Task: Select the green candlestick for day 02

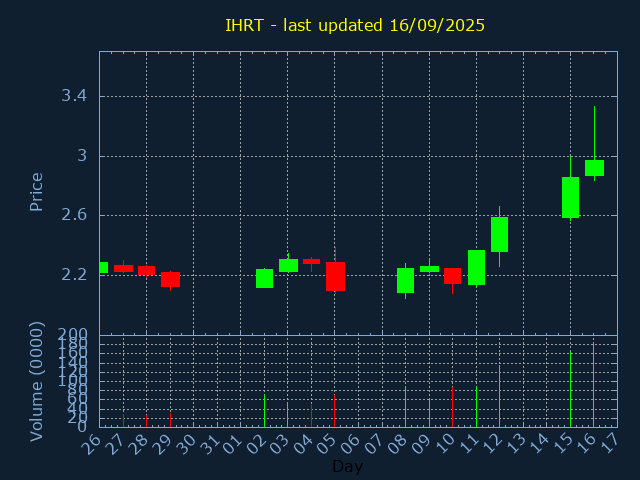Action: click(x=264, y=278)
